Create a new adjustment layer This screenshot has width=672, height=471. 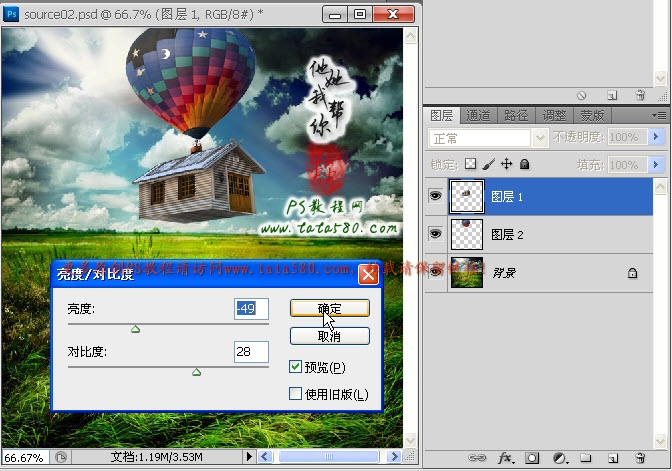coord(560,458)
